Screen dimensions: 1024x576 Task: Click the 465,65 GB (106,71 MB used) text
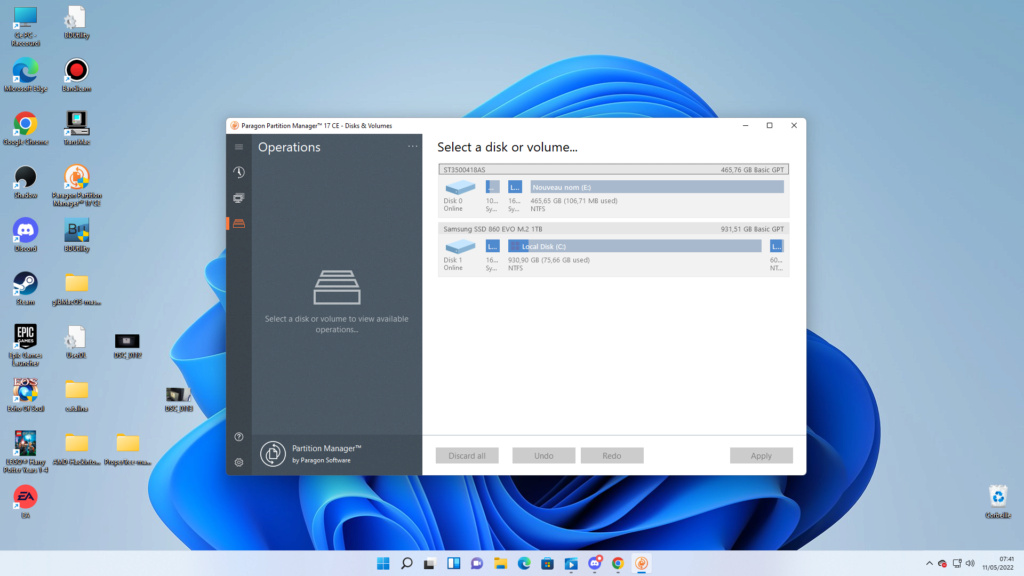coord(573,201)
